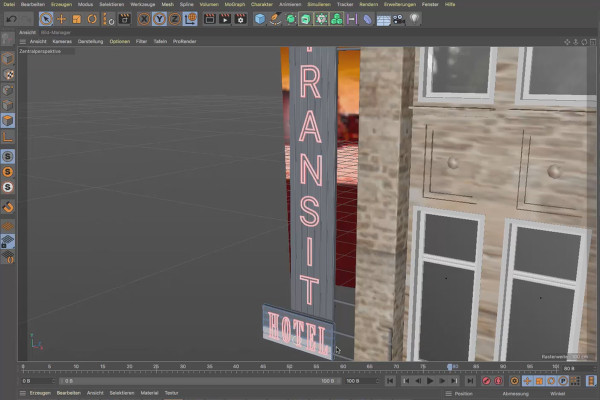Toggle the bottom white S solo button
Screen dimensions: 600x400
[x=8, y=187]
